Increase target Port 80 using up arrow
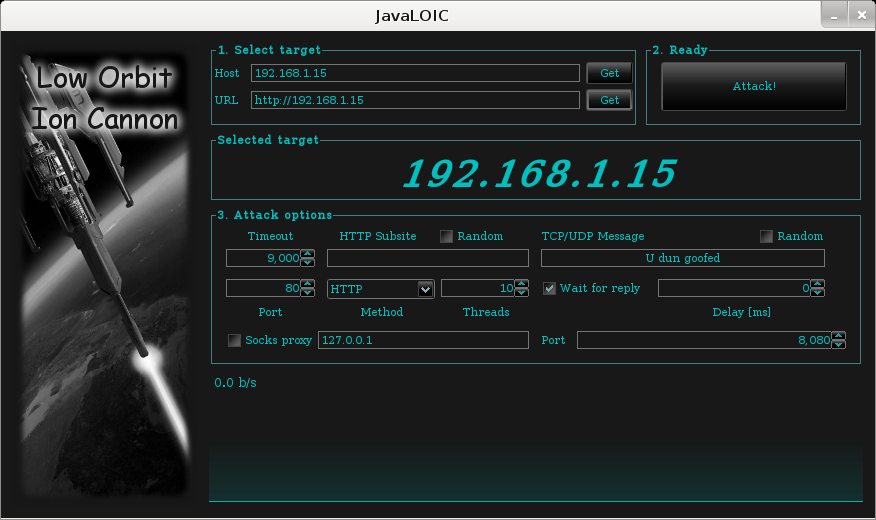This screenshot has height=520, width=876. [308, 284]
